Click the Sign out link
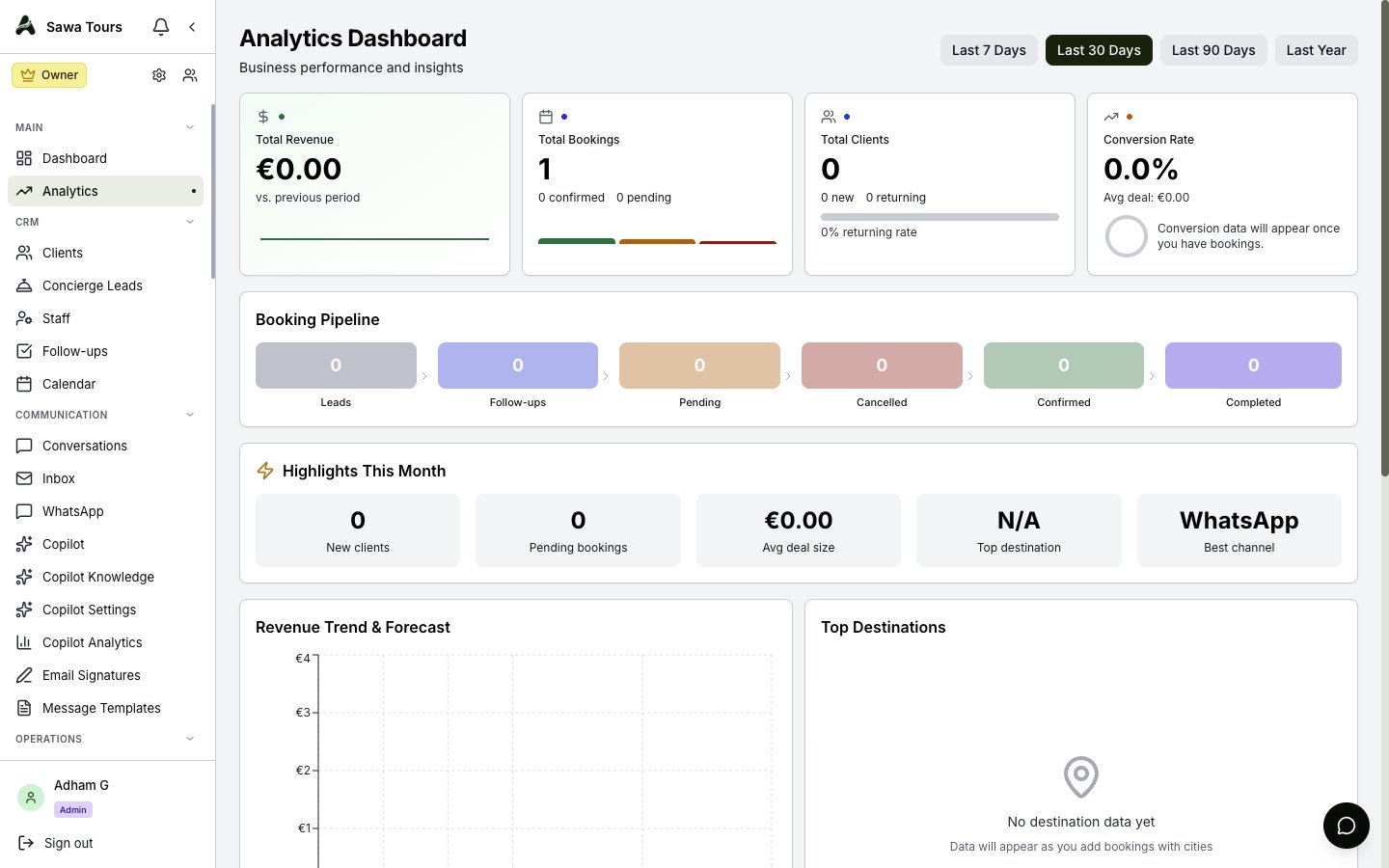The height and width of the screenshot is (868, 1389). click(68, 843)
